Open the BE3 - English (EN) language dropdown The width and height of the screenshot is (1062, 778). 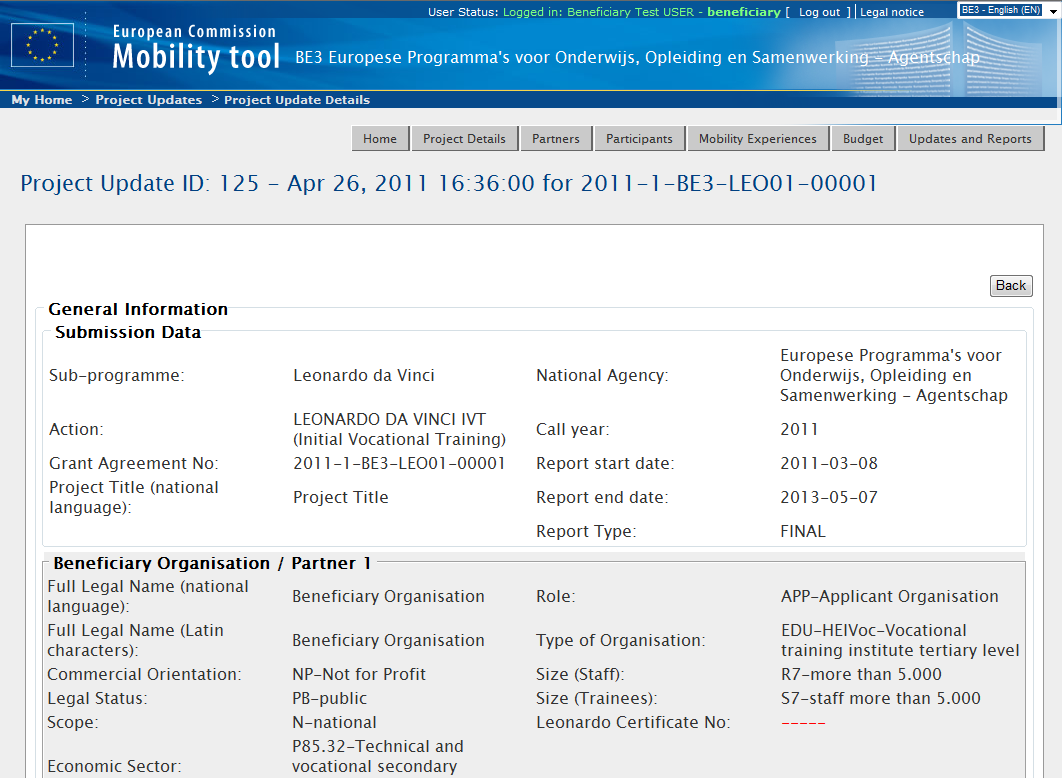[1008, 10]
